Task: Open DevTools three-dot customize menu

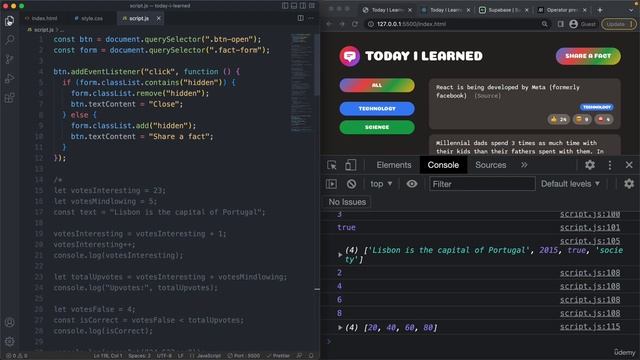Action: (x=610, y=165)
